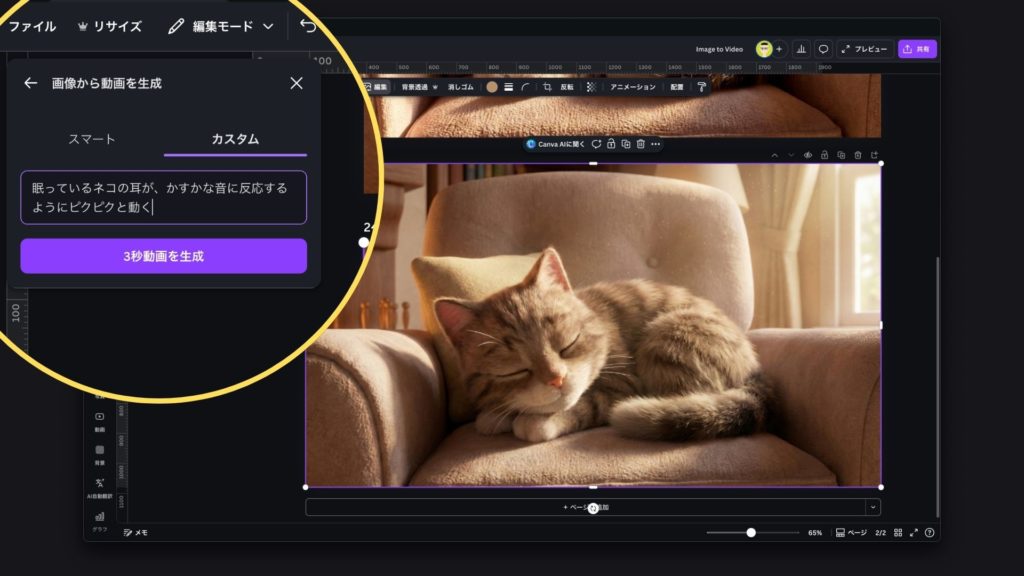
Task: Open the comments speech bubble icon
Action: click(x=823, y=49)
